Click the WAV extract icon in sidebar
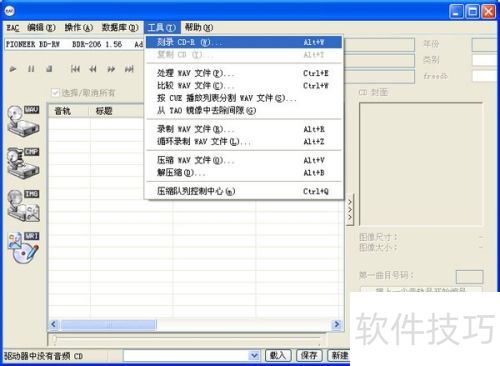Viewport: 500px width, 366px height. tap(23, 121)
